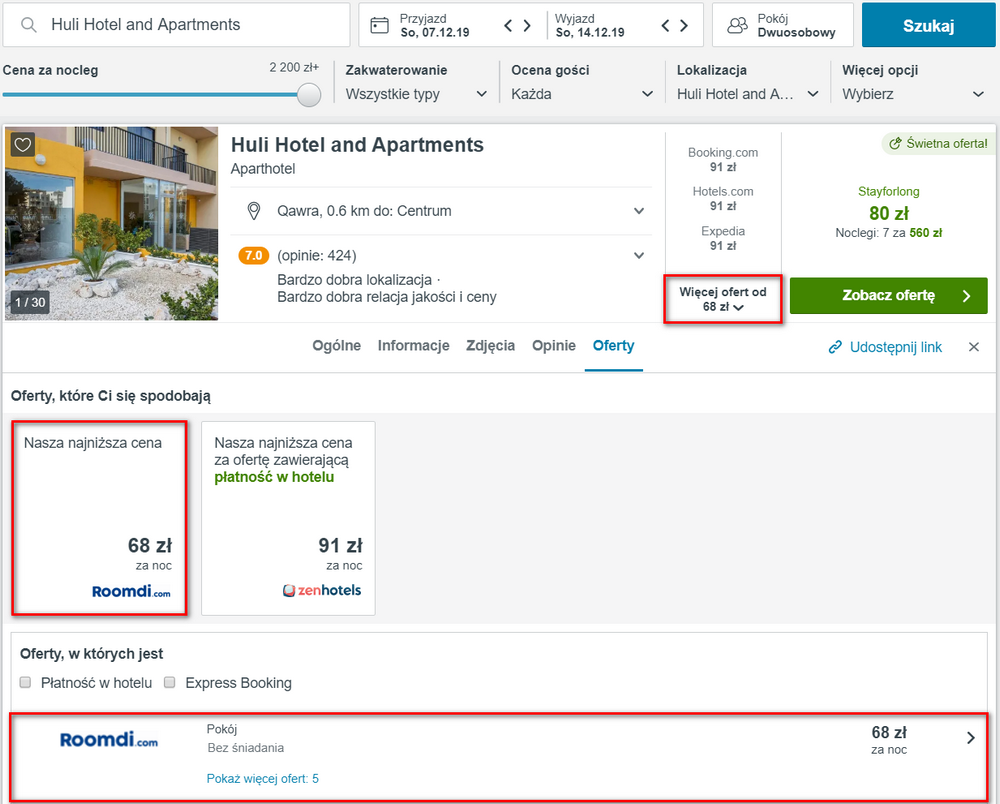Open the Pokaż więcej ofert: 5 link
The width and height of the screenshot is (1000, 804).
click(x=263, y=778)
